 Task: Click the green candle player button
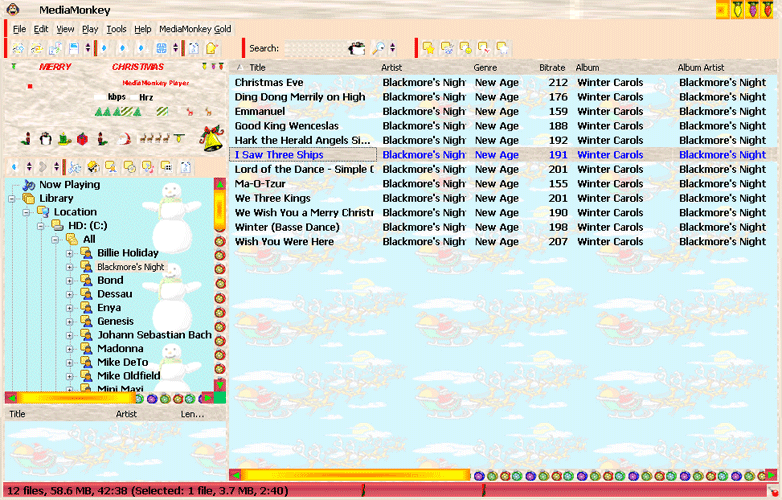[x=64, y=138]
